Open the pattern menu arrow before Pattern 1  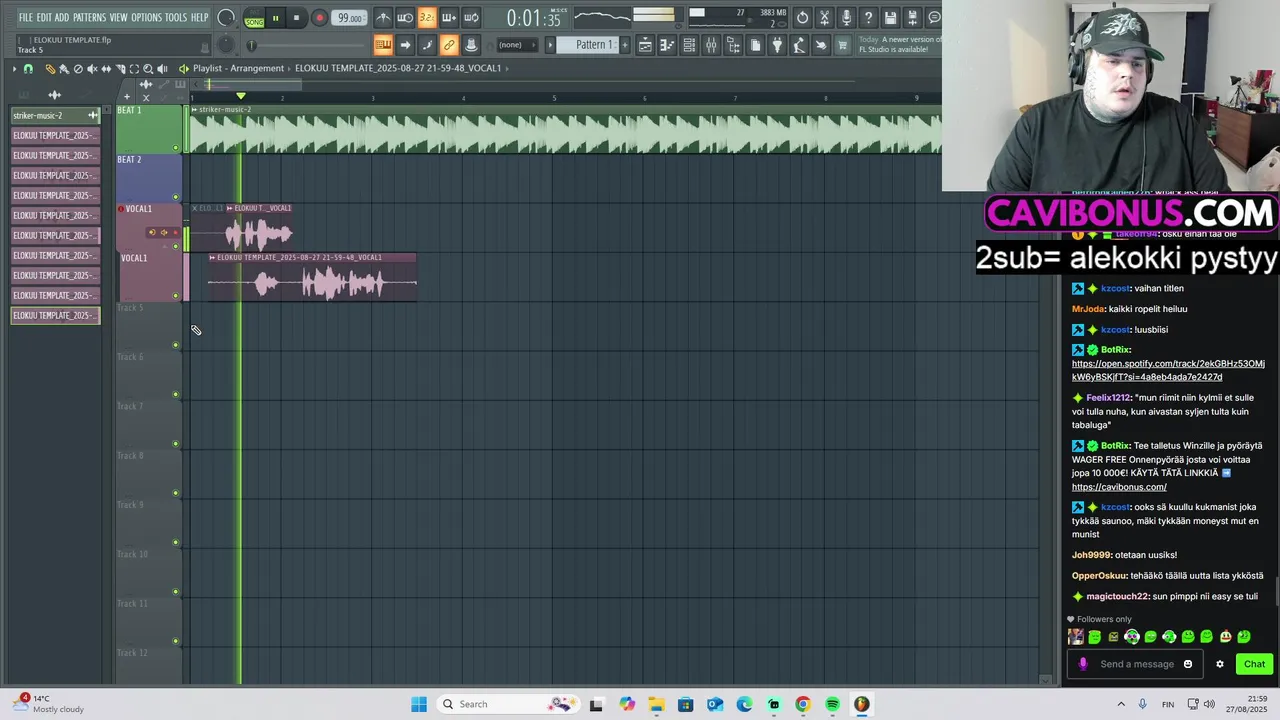(550, 45)
